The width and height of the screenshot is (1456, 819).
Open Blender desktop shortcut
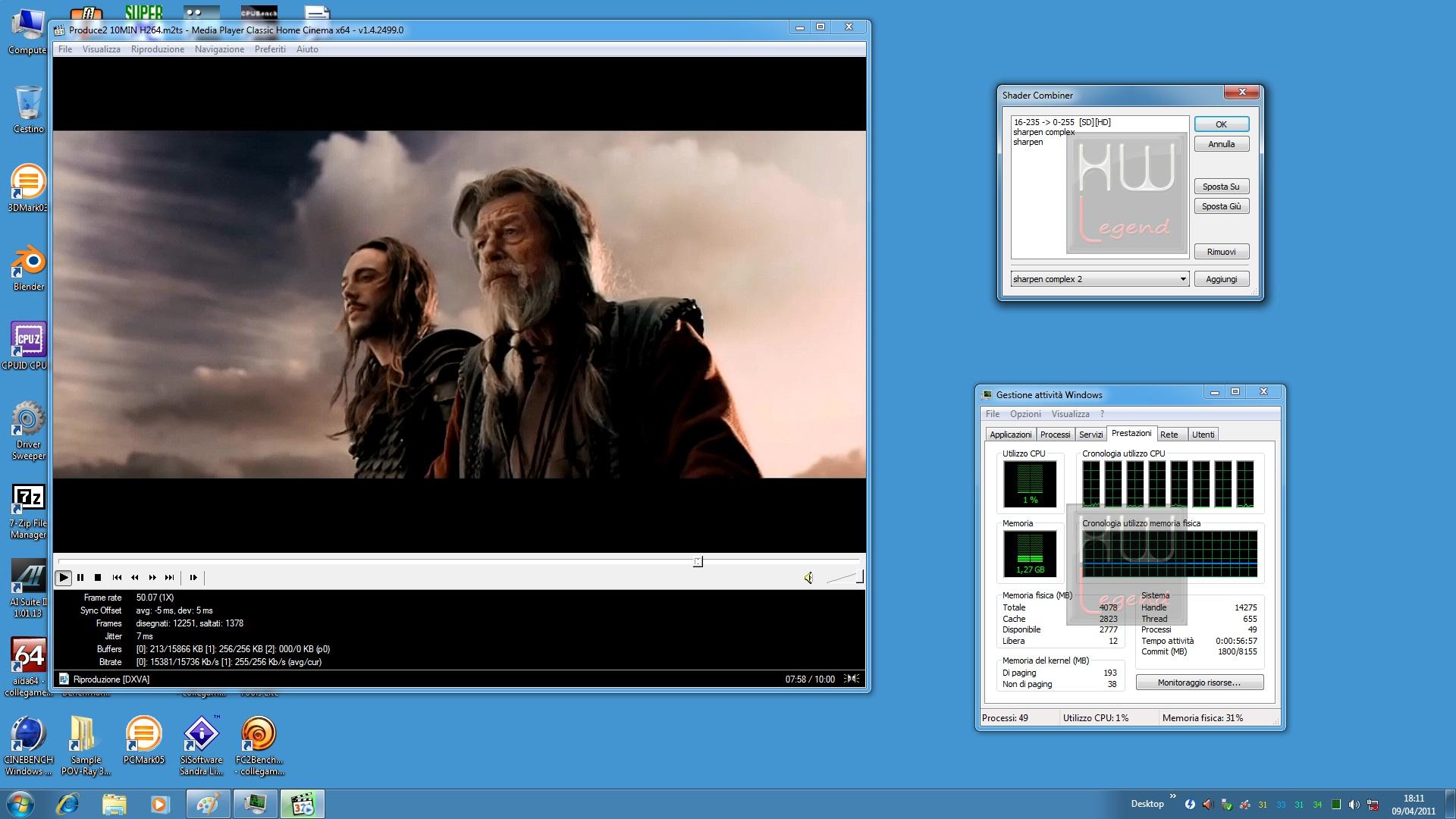[x=28, y=267]
